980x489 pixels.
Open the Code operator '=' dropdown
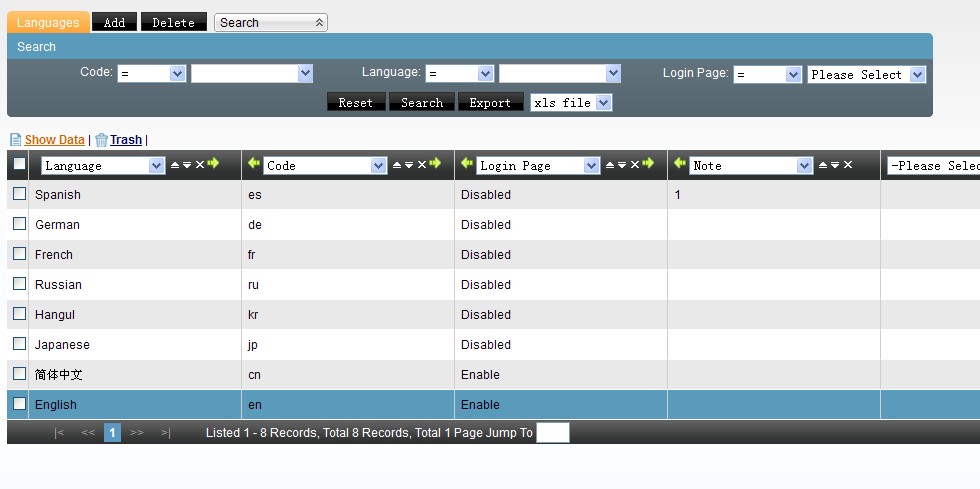coord(151,74)
